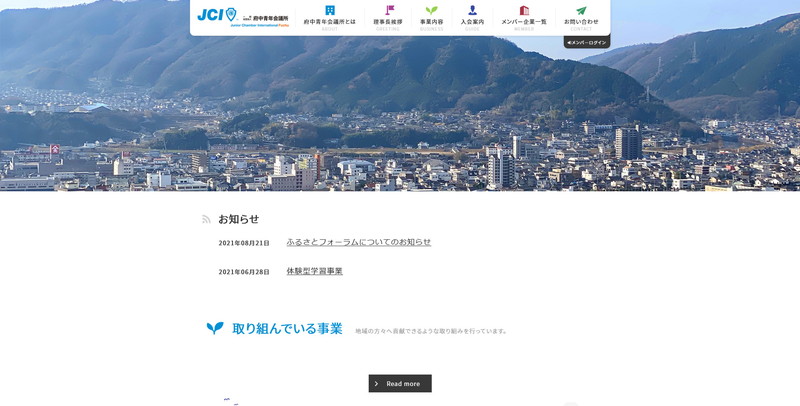Viewport: 800px width, 406px height.
Task: Select the 取り組んでいる事業 section heading
Action: (x=287, y=328)
